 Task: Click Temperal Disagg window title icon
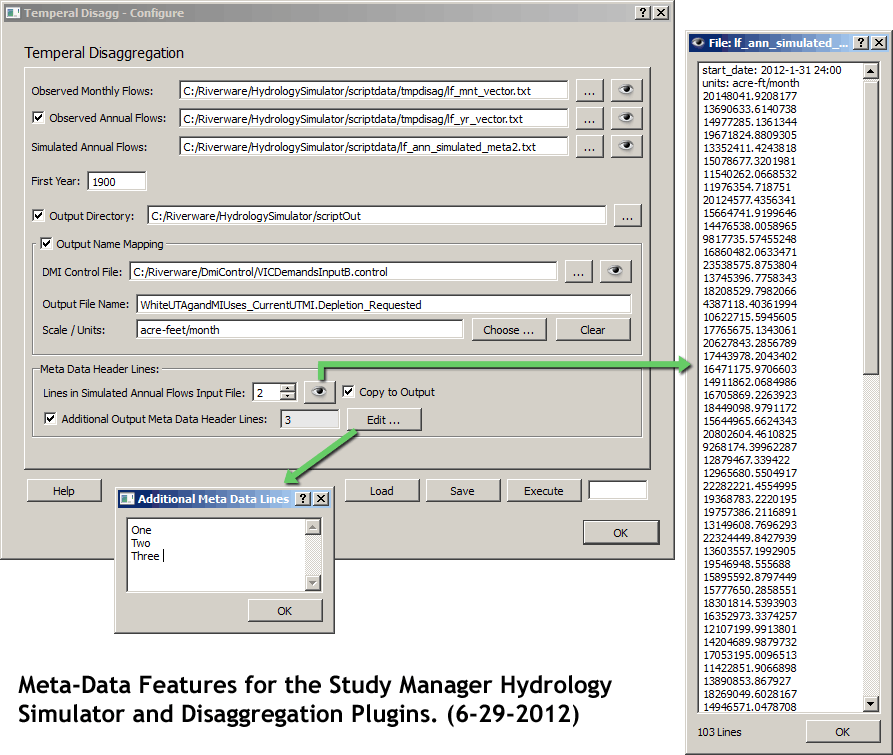coord(13,13)
